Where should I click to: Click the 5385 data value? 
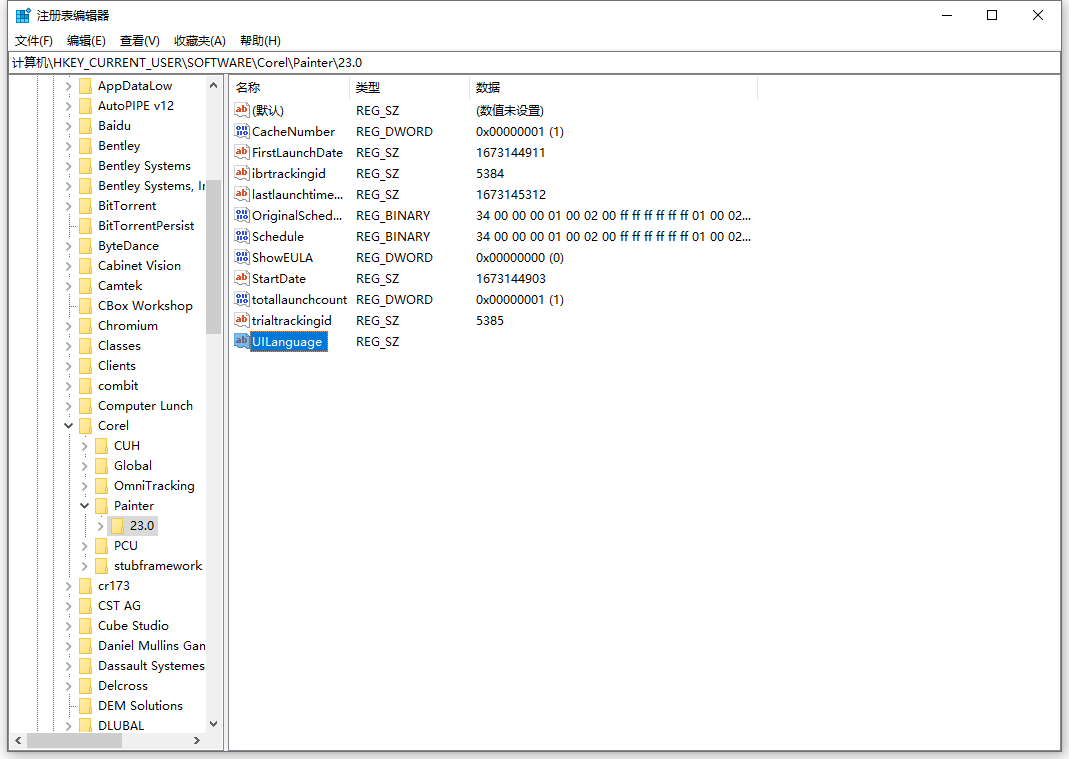(x=490, y=321)
